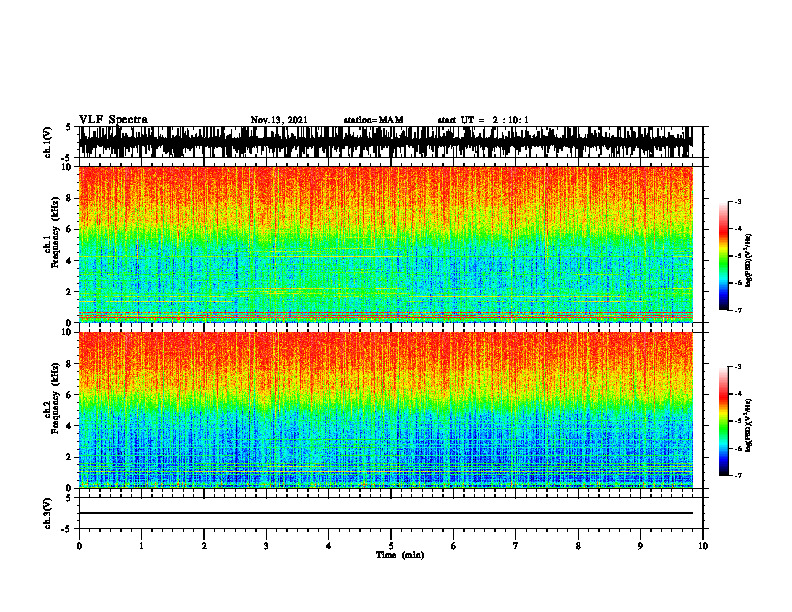The width and height of the screenshot is (792, 612).
Task: Click time axis tick label "10"
Action: click(x=703, y=546)
